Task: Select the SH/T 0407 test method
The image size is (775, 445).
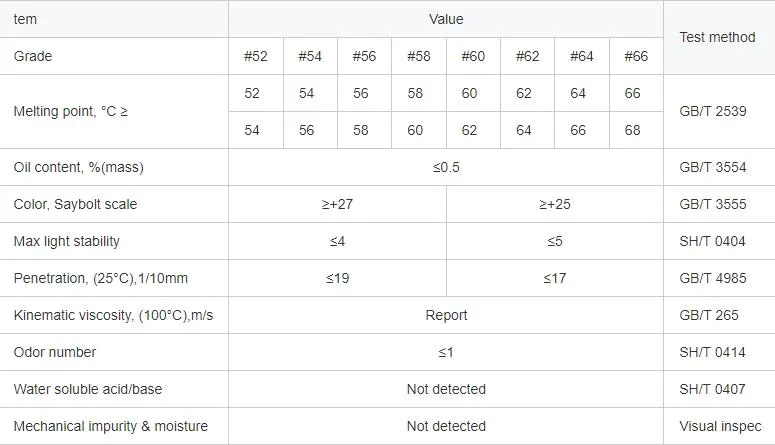Action: 712,389
